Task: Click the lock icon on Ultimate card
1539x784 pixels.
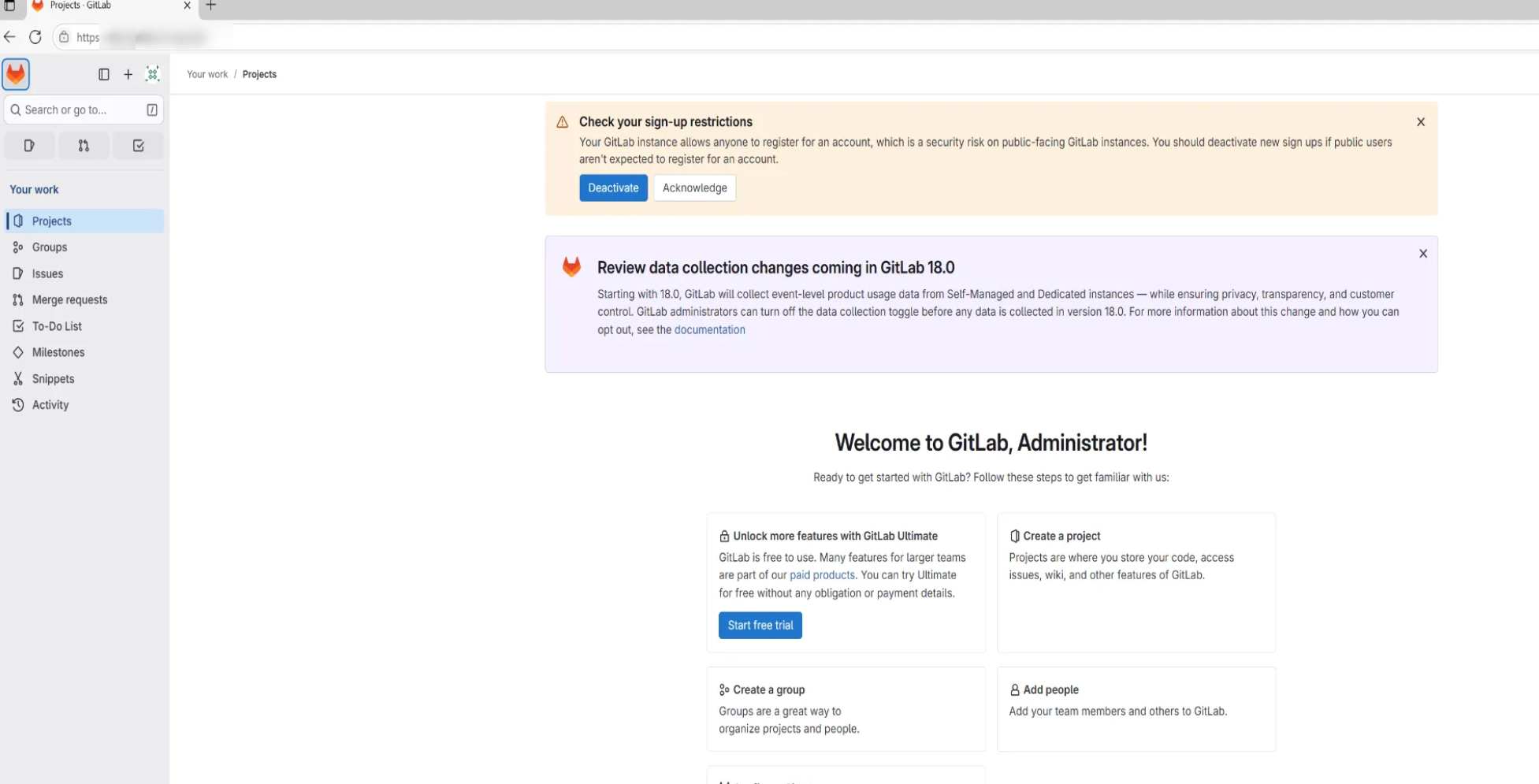Action: tap(724, 537)
